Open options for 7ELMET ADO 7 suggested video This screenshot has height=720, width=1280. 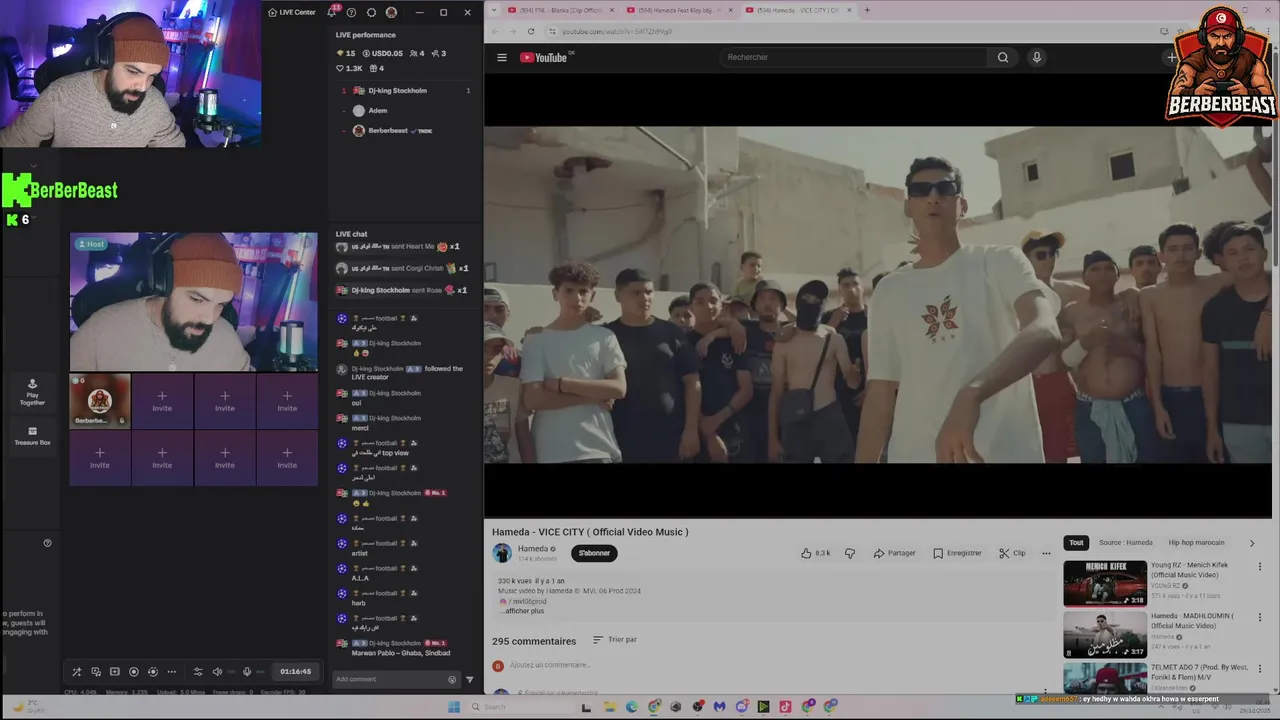pos(1259,668)
